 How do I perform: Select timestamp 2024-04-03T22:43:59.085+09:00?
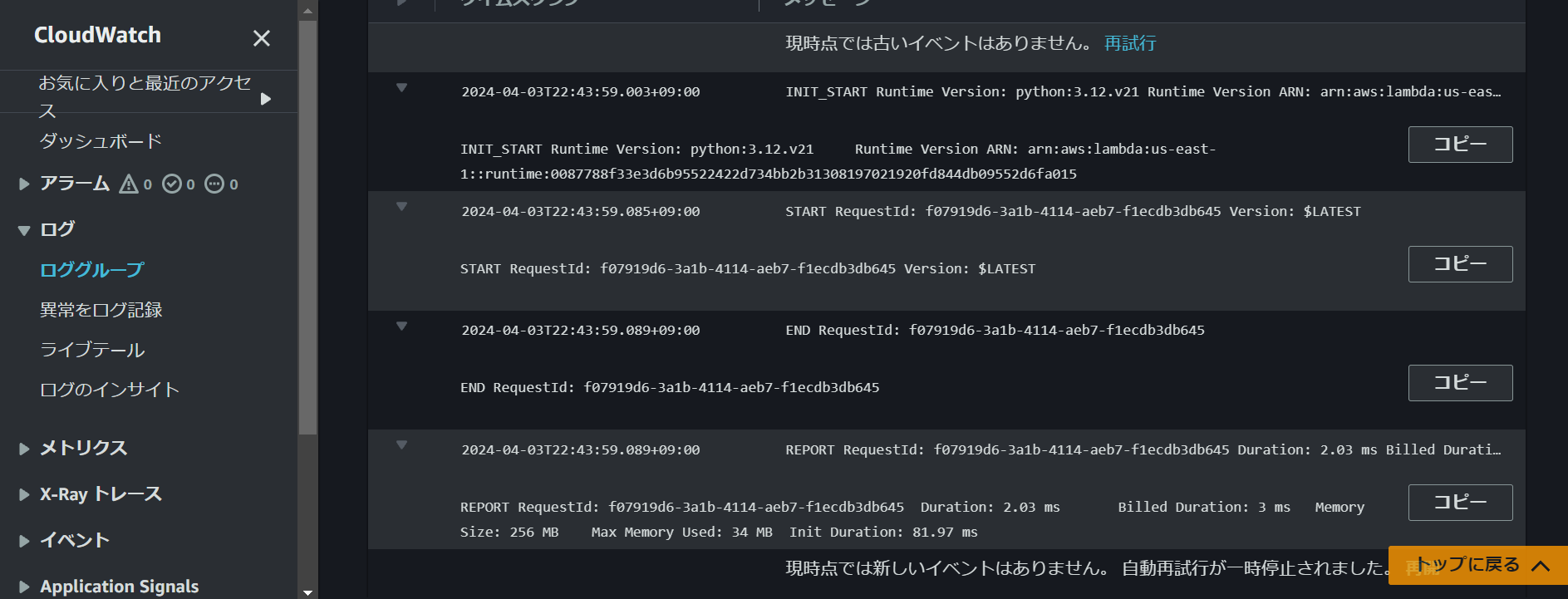(581, 212)
